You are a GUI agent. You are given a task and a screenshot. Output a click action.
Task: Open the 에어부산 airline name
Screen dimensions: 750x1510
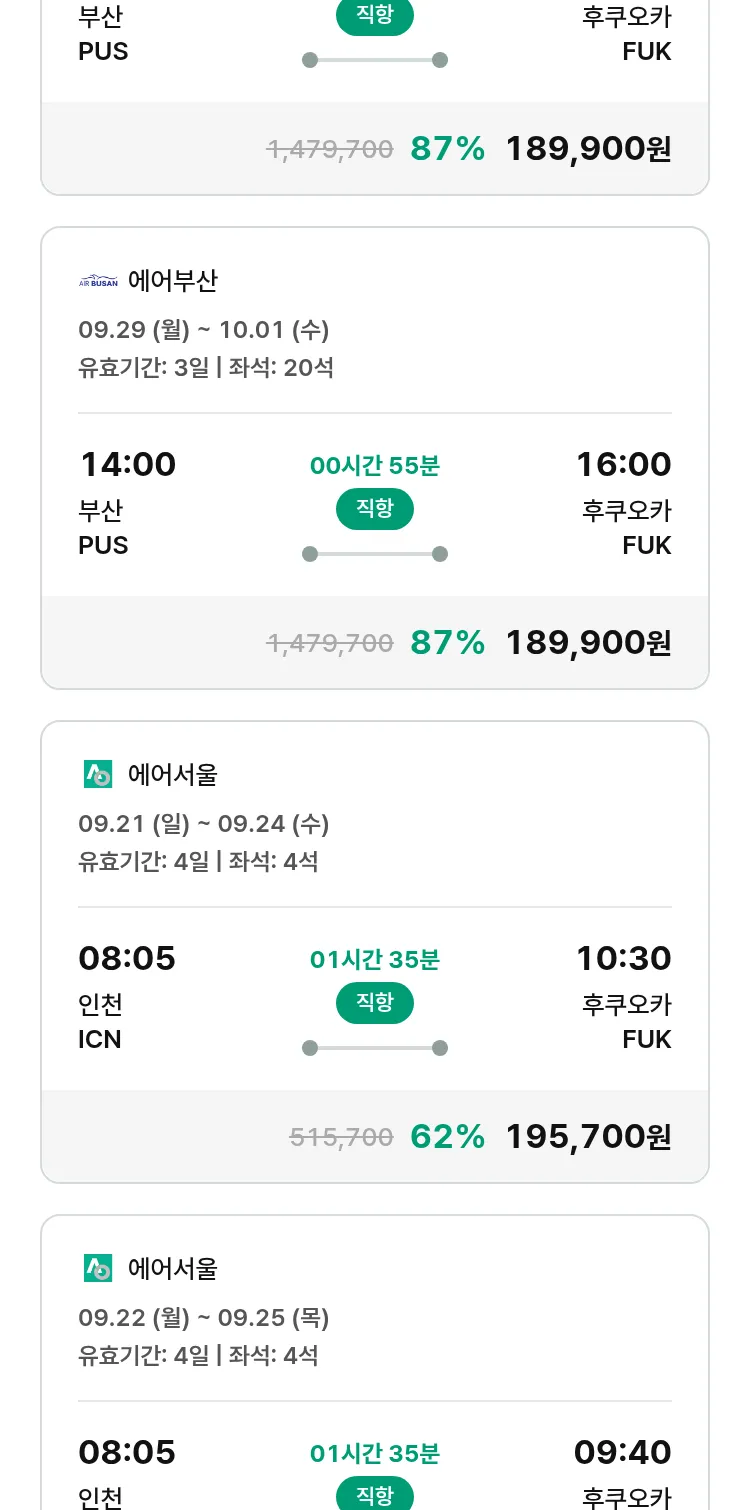pos(173,281)
